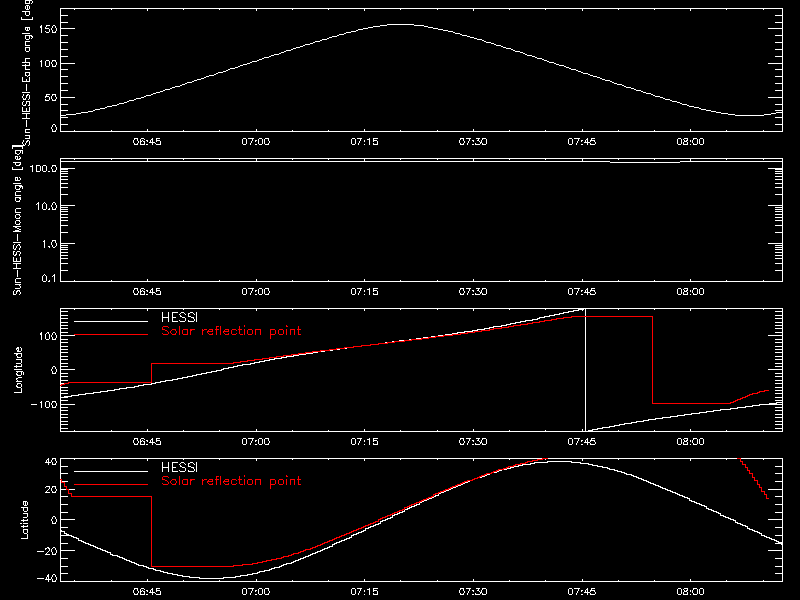Click red legend line sample in Longitude plot
Image resolution: width=800 pixels, height=600 pixels.
(111, 335)
